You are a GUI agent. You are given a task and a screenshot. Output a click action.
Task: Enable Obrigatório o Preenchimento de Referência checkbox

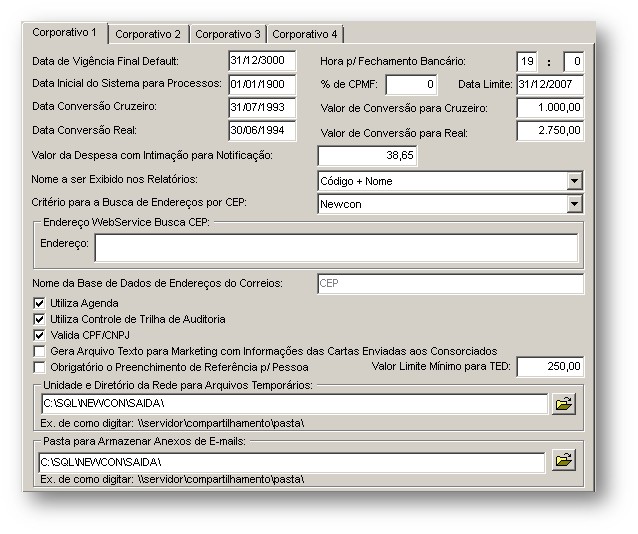[39, 367]
